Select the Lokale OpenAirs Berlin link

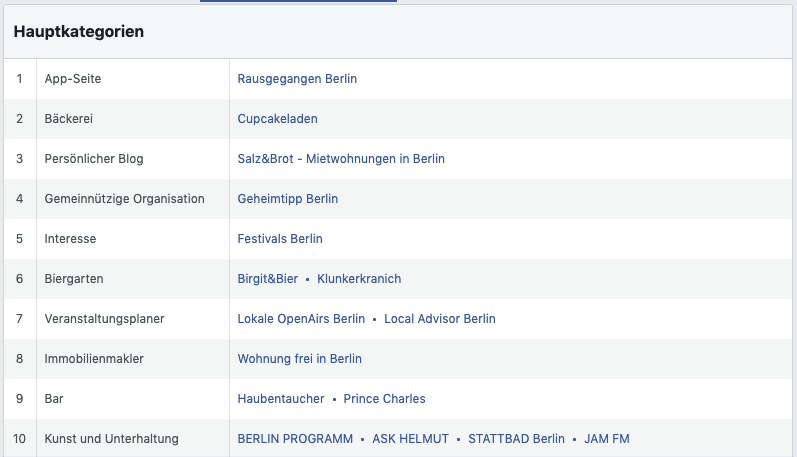(x=301, y=319)
